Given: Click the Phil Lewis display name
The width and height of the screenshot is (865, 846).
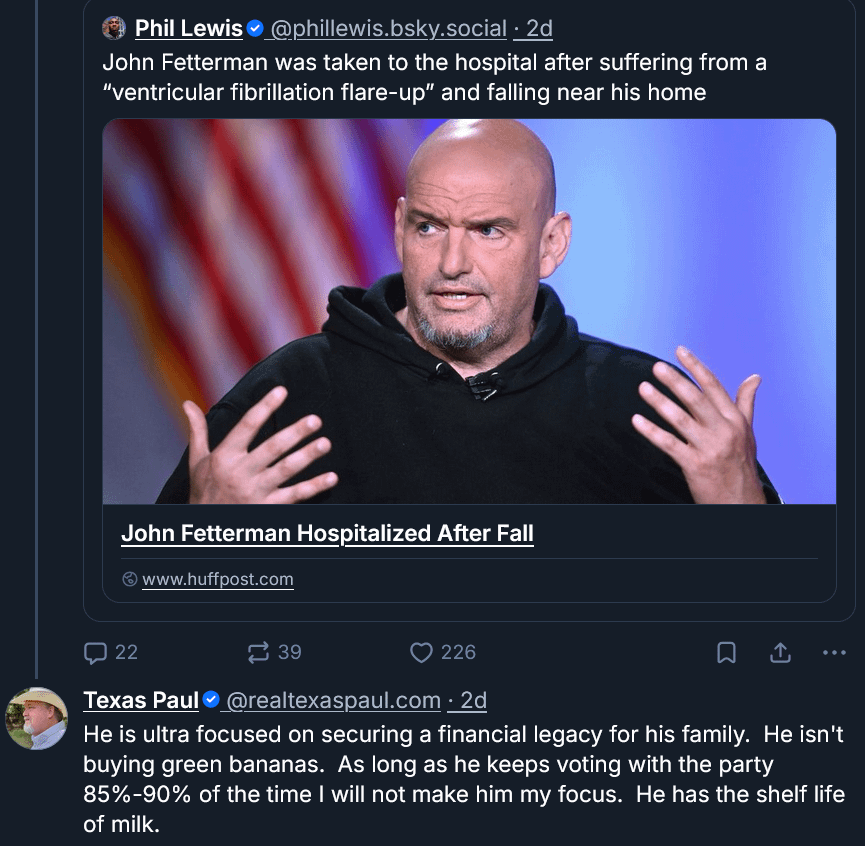Looking at the screenshot, I should tap(189, 29).
